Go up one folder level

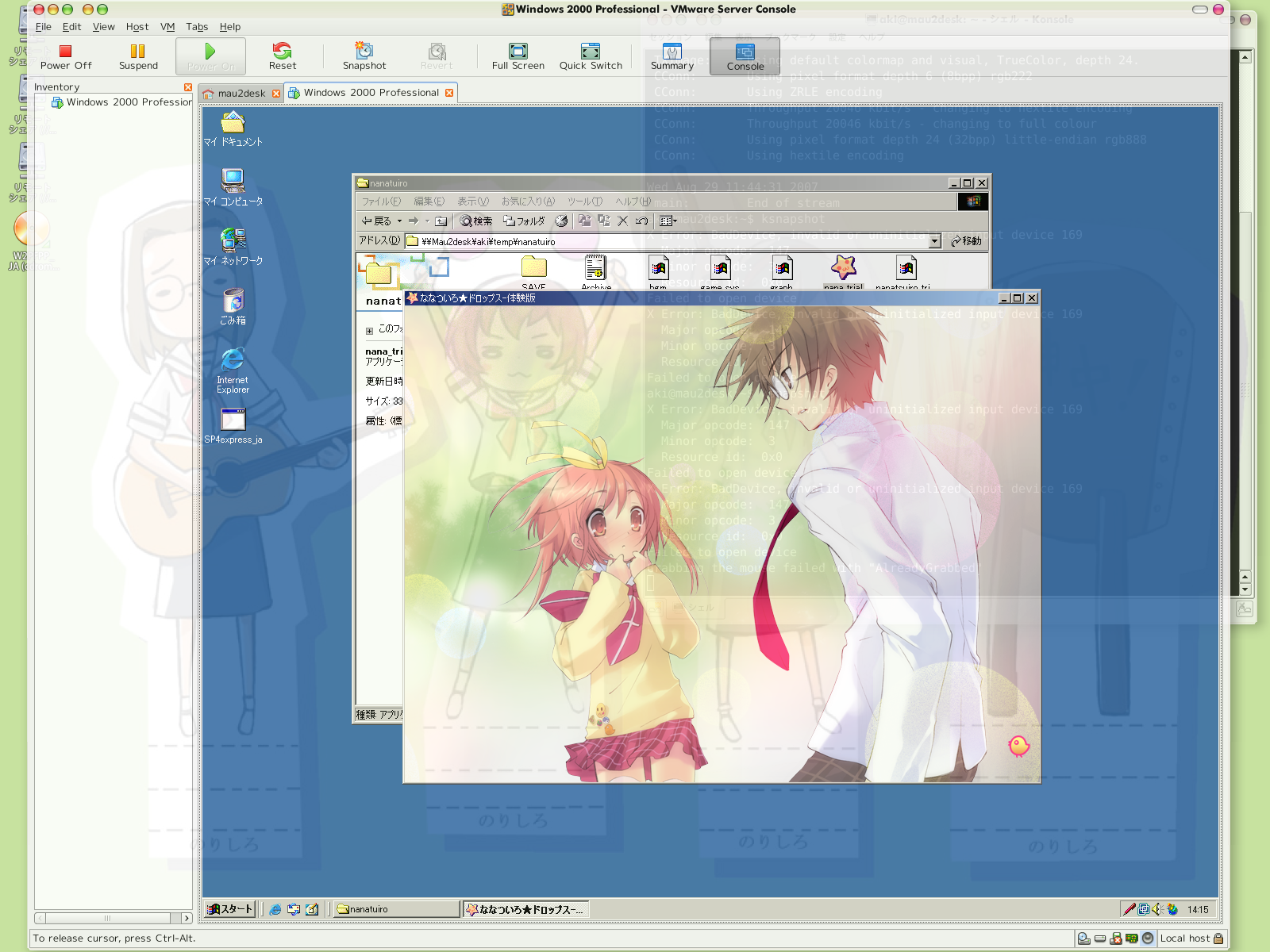pyautogui.click(x=441, y=221)
